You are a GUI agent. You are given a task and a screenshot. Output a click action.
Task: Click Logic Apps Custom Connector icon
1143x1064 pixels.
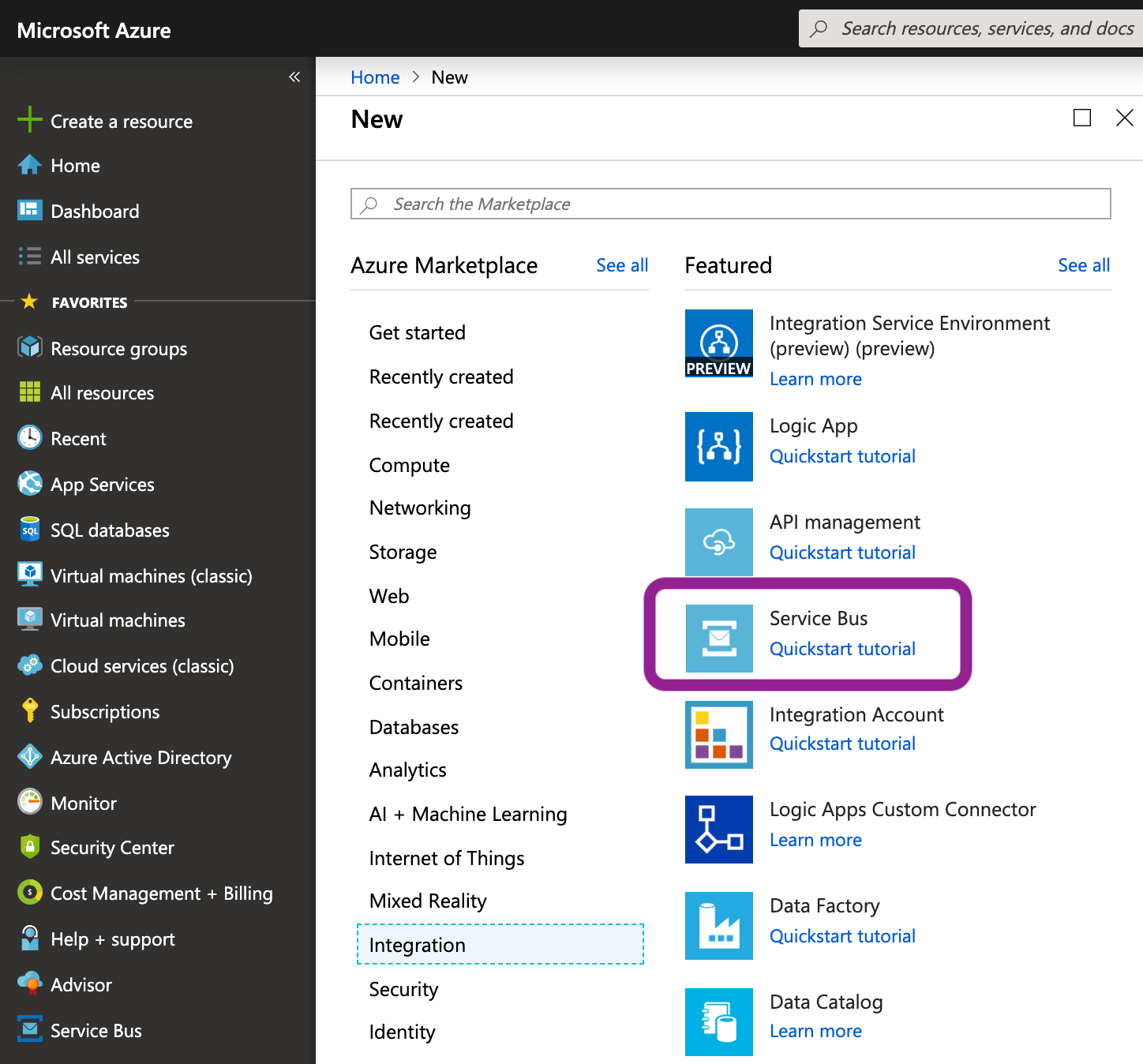719,830
